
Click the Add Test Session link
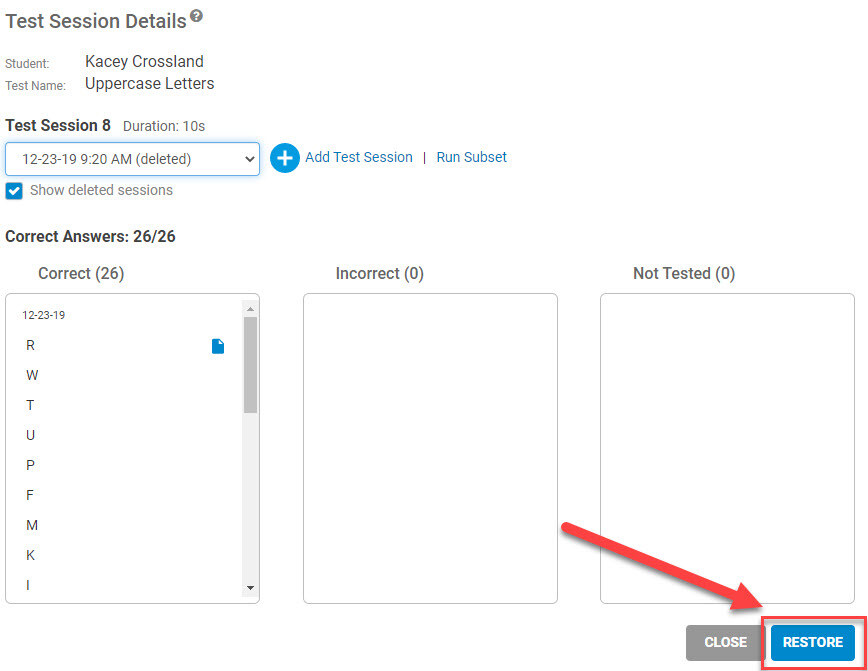point(359,157)
